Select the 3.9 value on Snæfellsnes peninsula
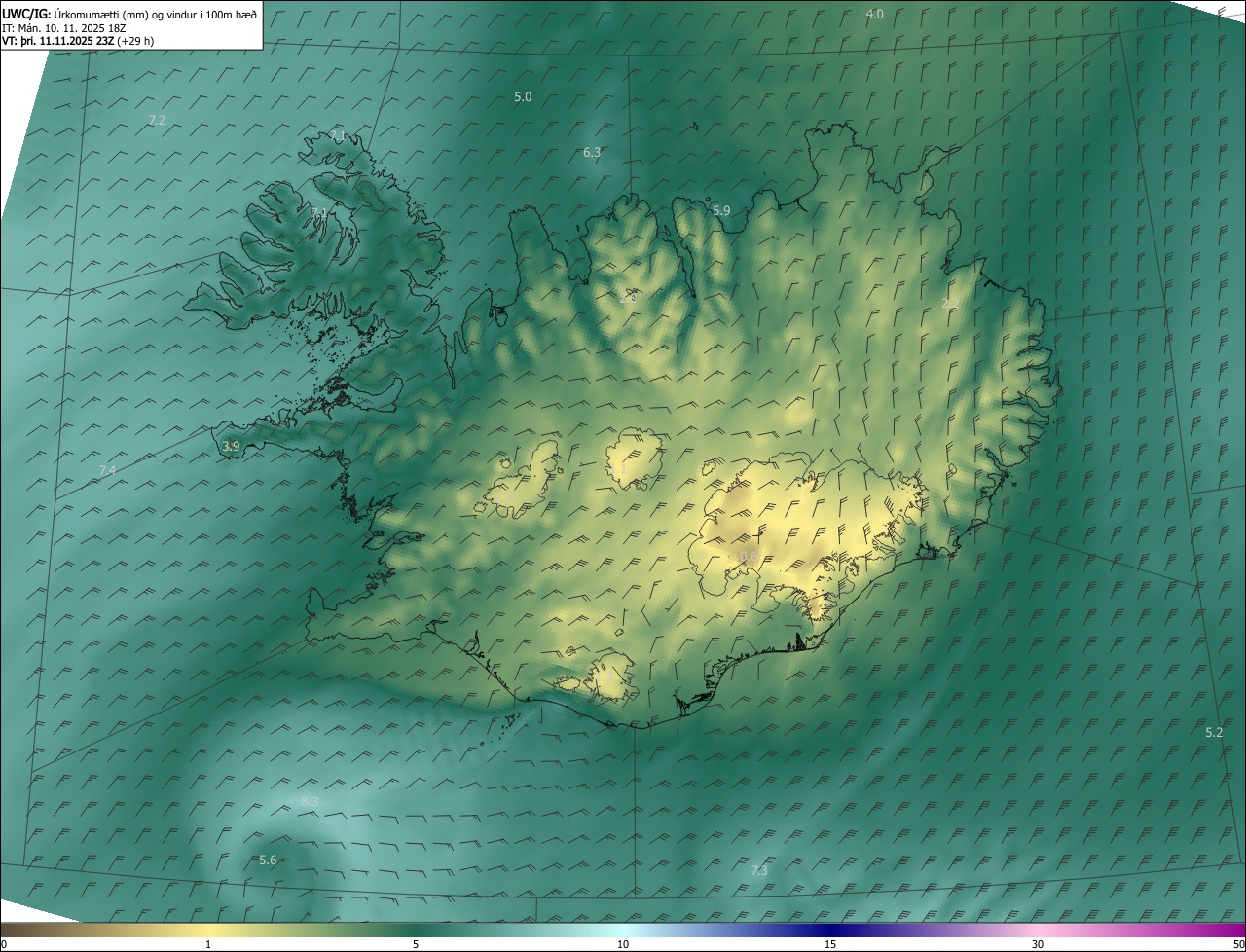The image size is (1246, 952). click(x=231, y=446)
